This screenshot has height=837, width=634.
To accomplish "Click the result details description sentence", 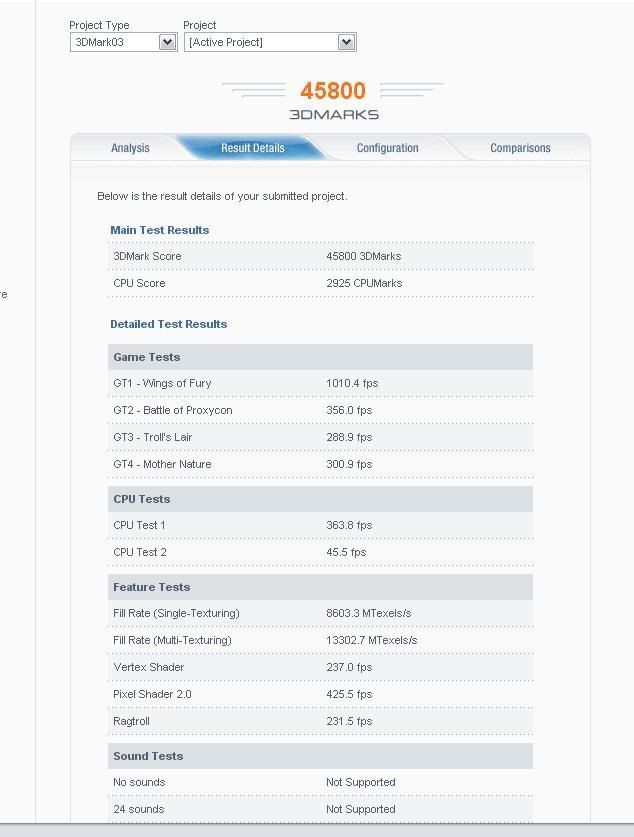I will click(x=222, y=196).
